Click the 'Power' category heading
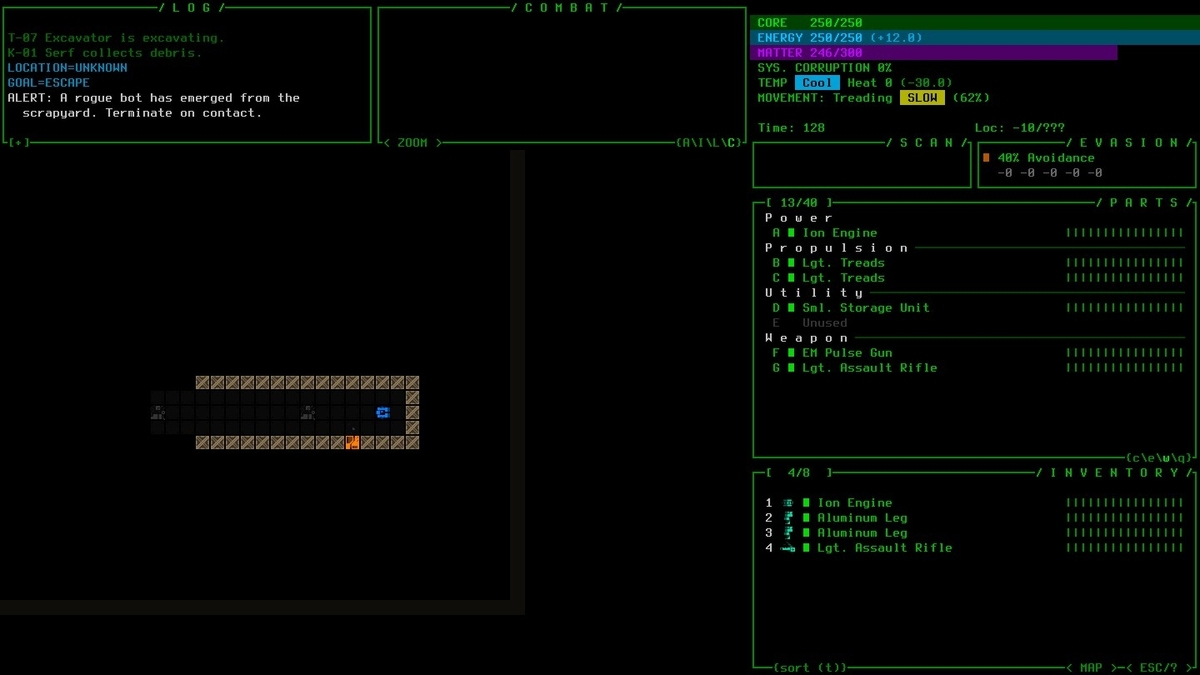 (x=799, y=218)
